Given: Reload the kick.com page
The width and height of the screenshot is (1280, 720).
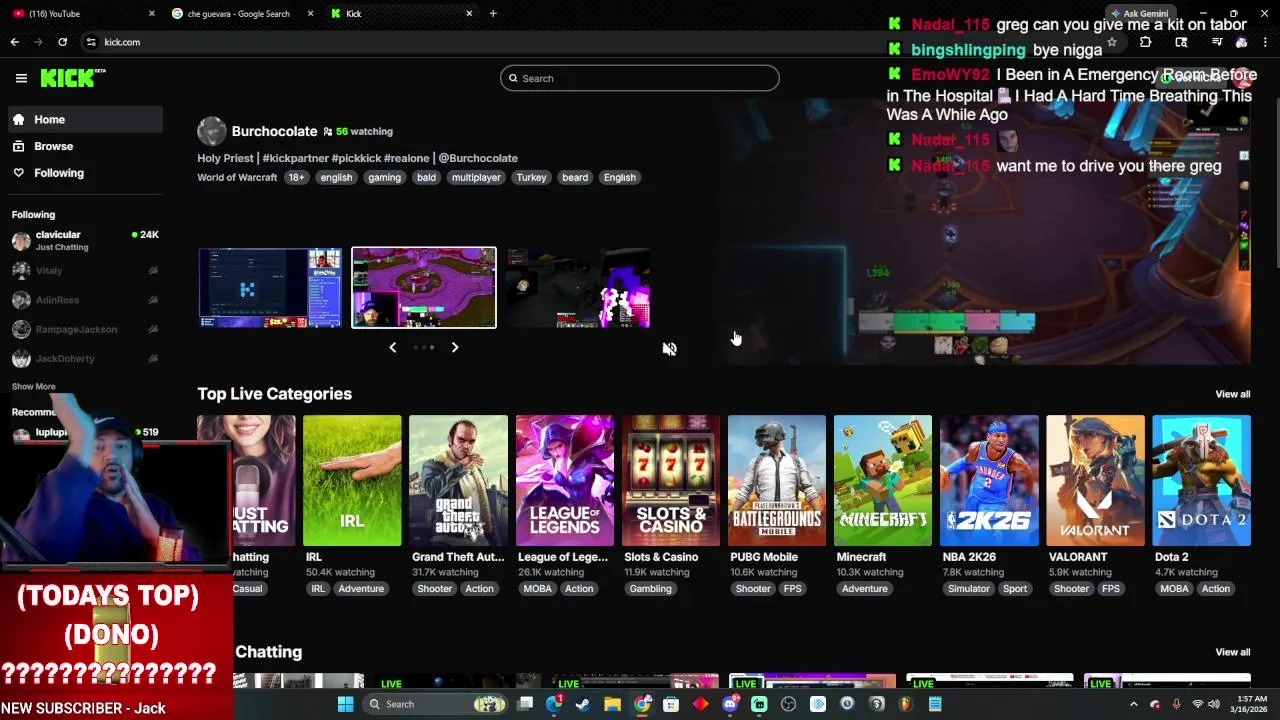Looking at the screenshot, I should pos(62,42).
